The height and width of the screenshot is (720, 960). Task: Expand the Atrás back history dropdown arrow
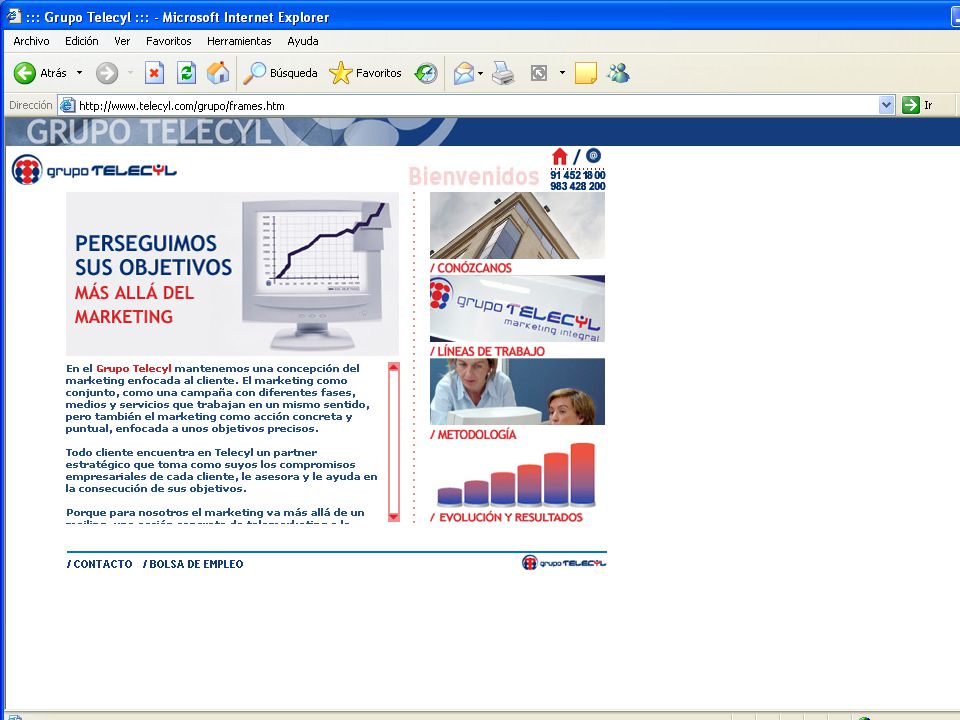pyautogui.click(x=79, y=73)
